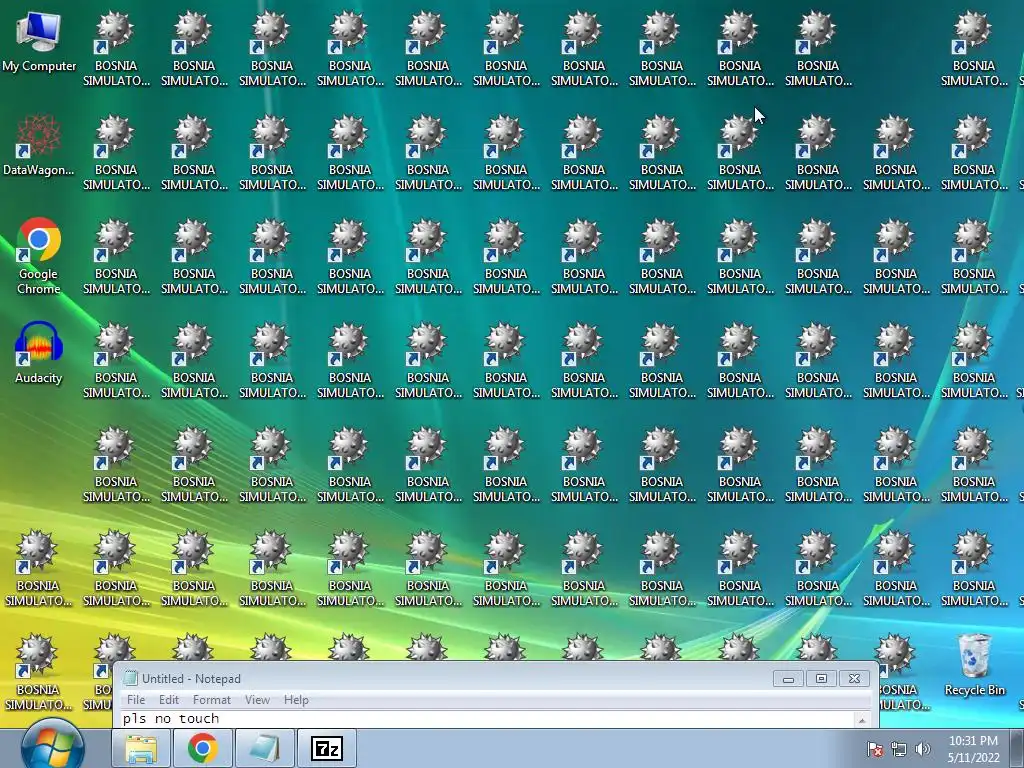This screenshot has width=1024, height=768.
Task: Open Notepad's Format menu
Action: point(212,699)
